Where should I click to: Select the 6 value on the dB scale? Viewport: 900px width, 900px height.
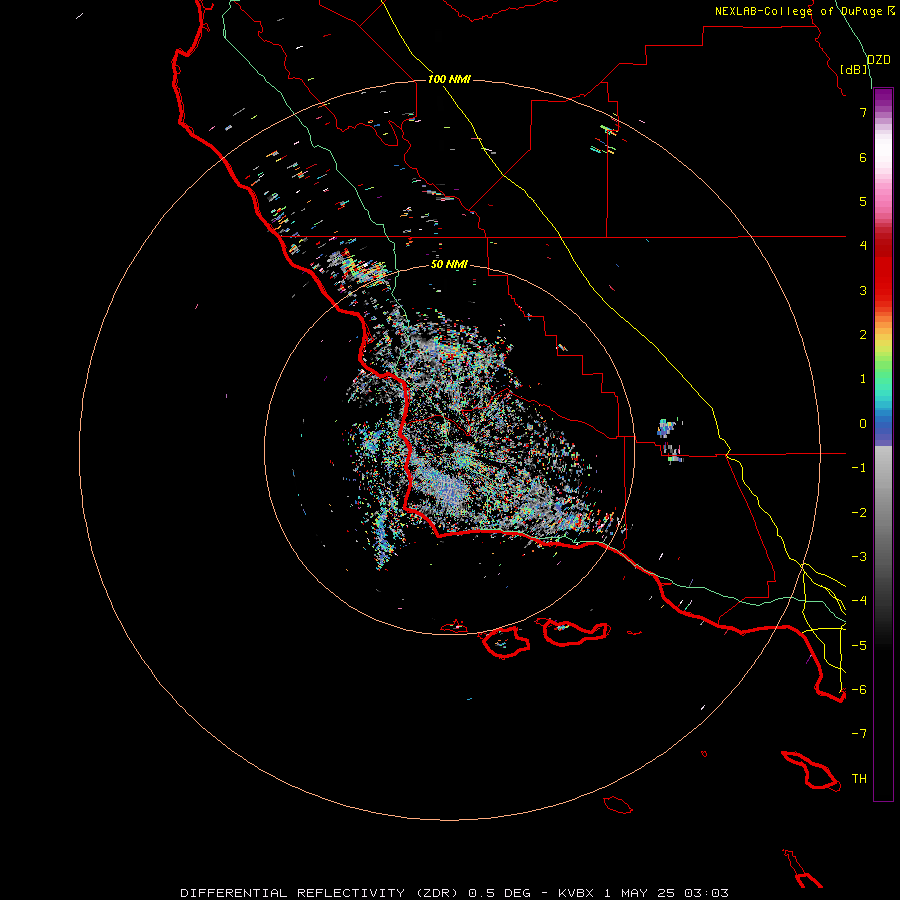[x=863, y=157]
